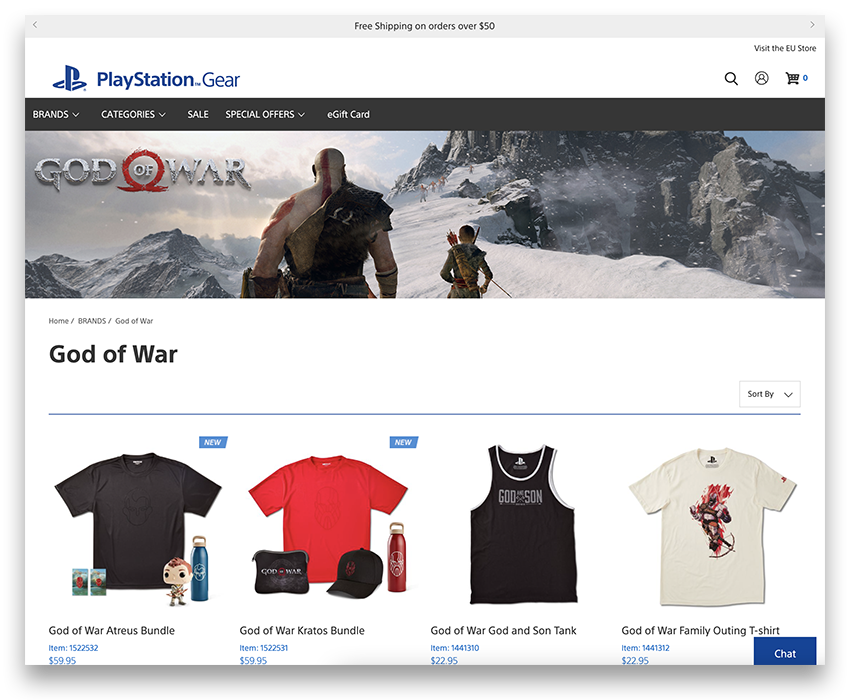The height and width of the screenshot is (700, 850).
Task: Expand the CATEGORIES menu
Action: (x=133, y=114)
